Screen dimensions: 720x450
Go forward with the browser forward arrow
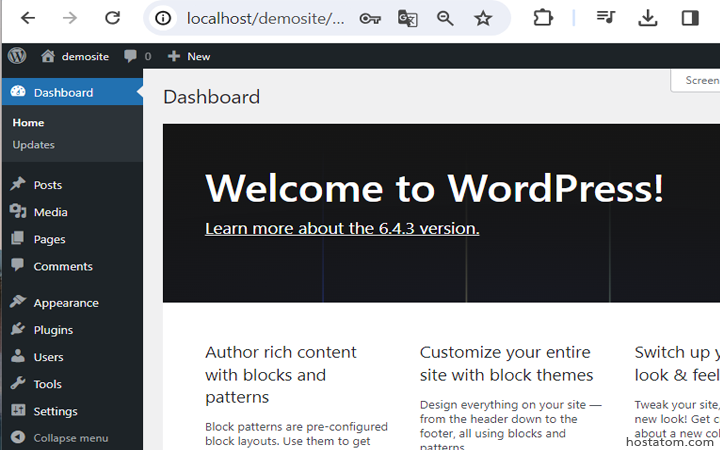[70, 18]
